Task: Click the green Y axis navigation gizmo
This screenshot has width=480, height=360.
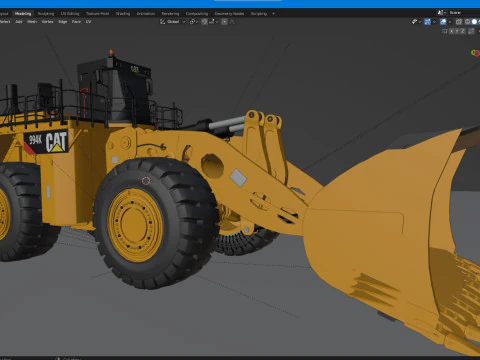Action: click(473, 52)
